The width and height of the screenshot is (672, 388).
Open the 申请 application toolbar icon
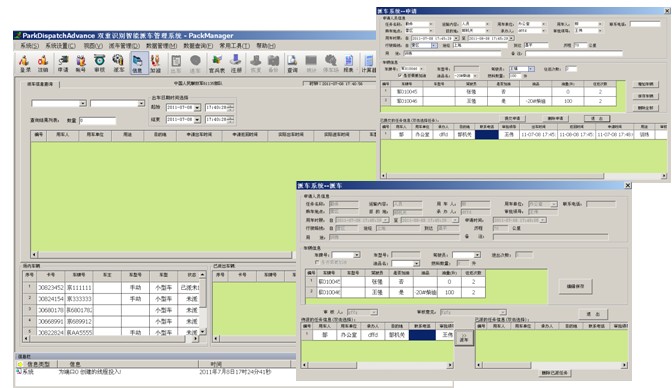pos(63,63)
